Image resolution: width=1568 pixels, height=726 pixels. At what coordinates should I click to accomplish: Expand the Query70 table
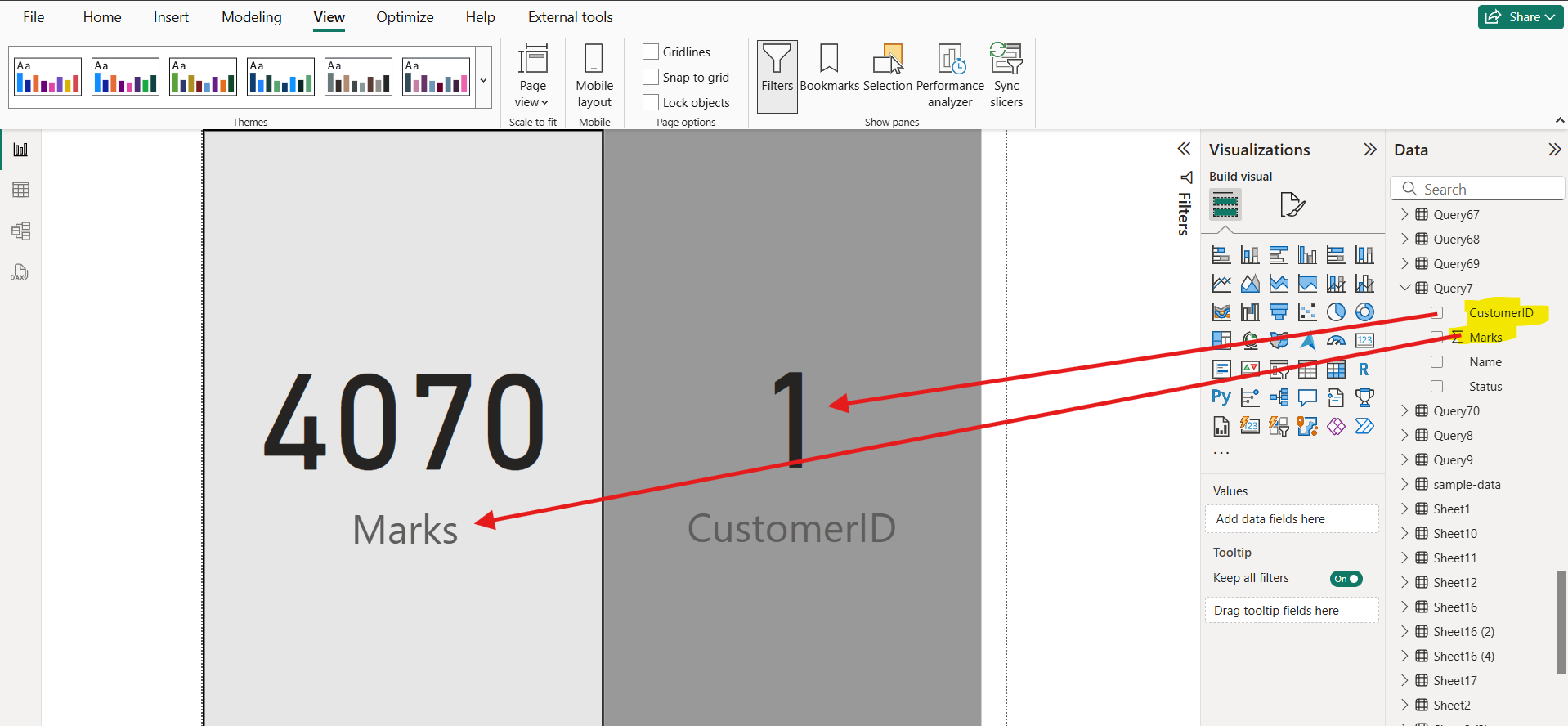tap(1404, 411)
